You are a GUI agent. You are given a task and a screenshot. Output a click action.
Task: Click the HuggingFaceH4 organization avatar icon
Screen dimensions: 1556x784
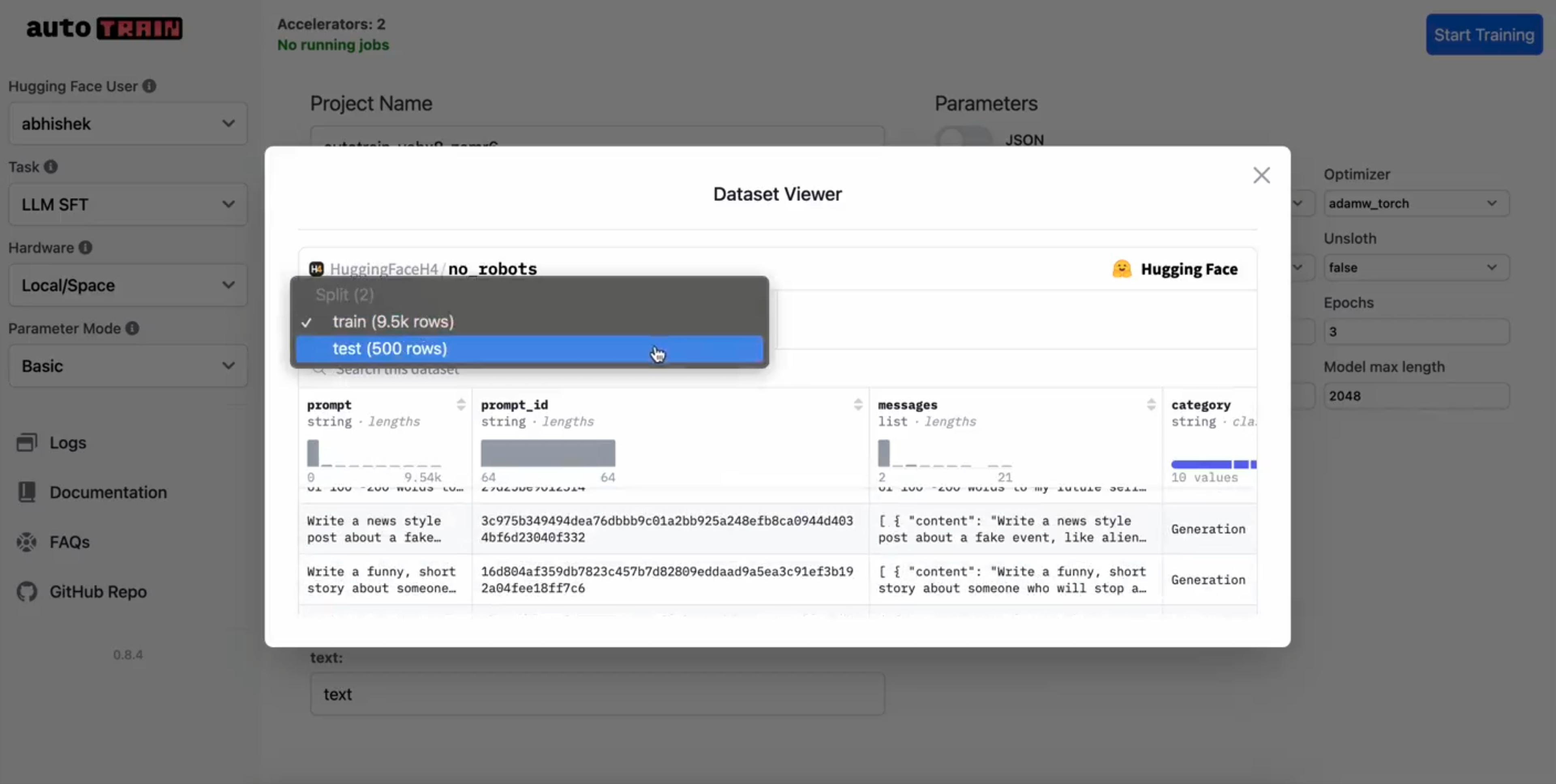coord(316,269)
